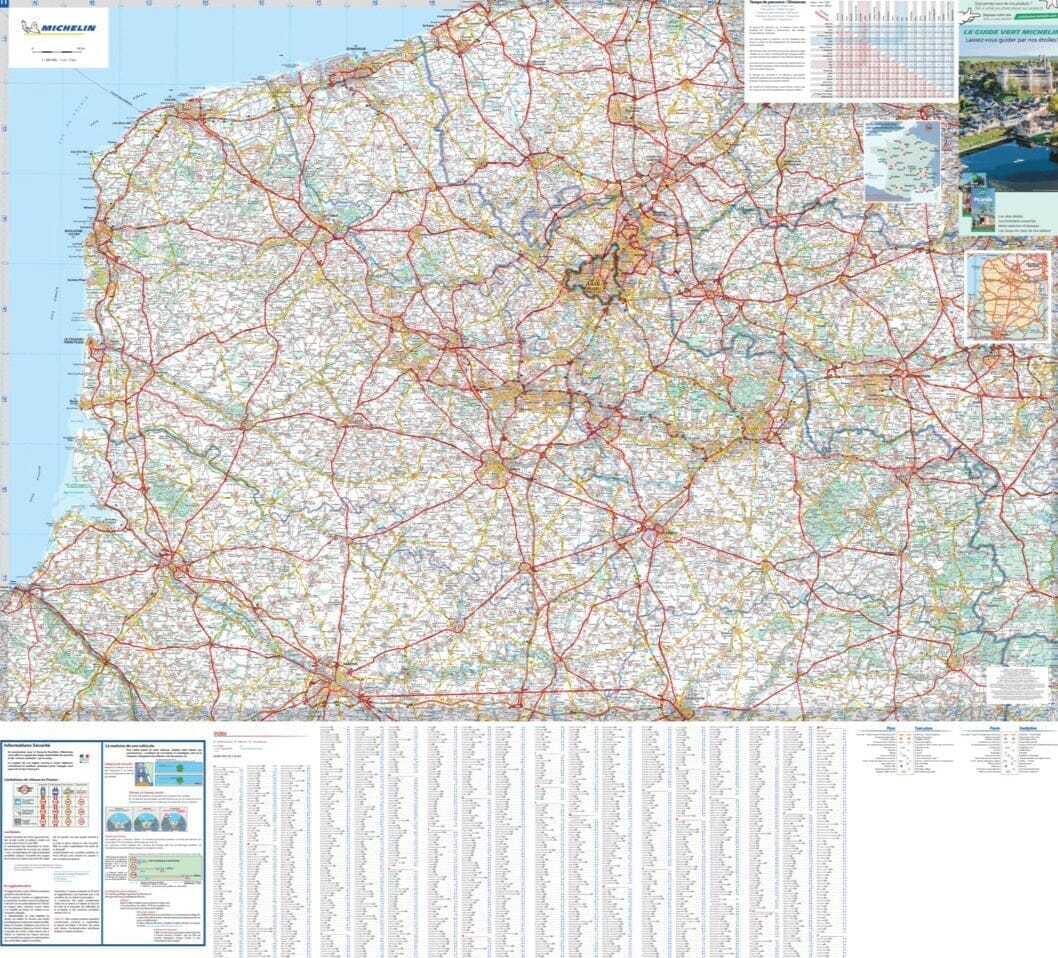This screenshot has height=958, width=1058.
Task: Click the seatbelt illustration in the vehicle safety panel
Action: point(145,772)
